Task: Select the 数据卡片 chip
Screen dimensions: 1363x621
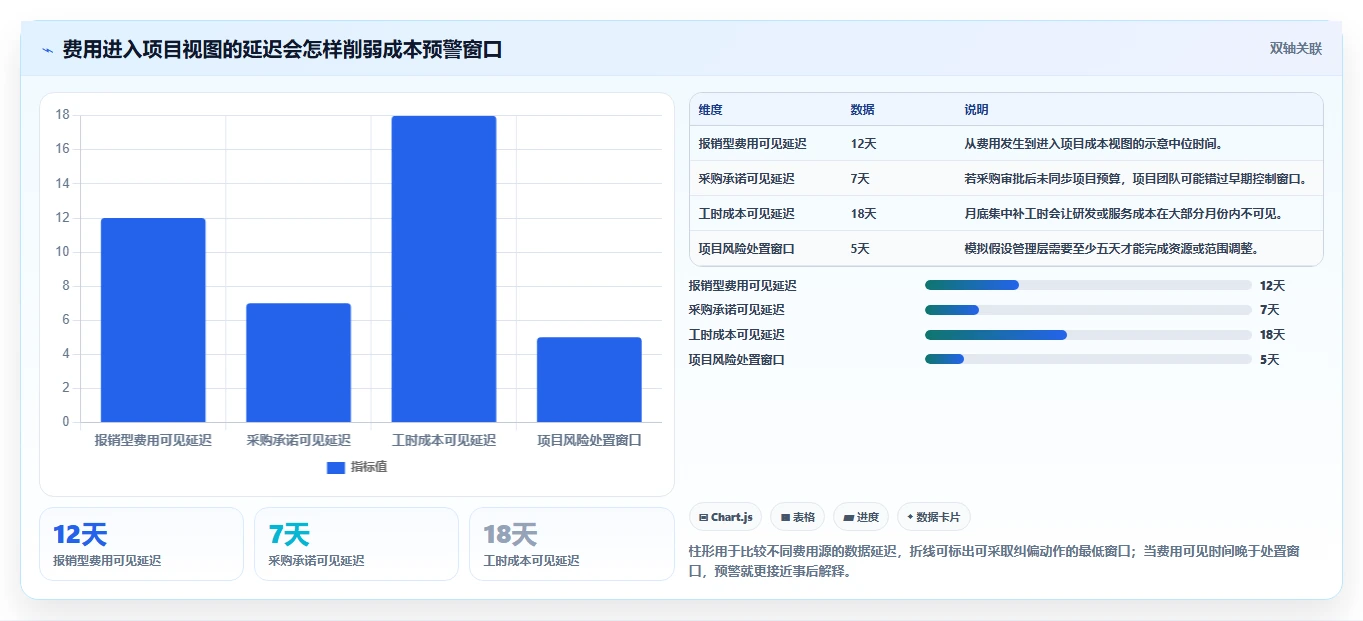Action: (x=933, y=517)
